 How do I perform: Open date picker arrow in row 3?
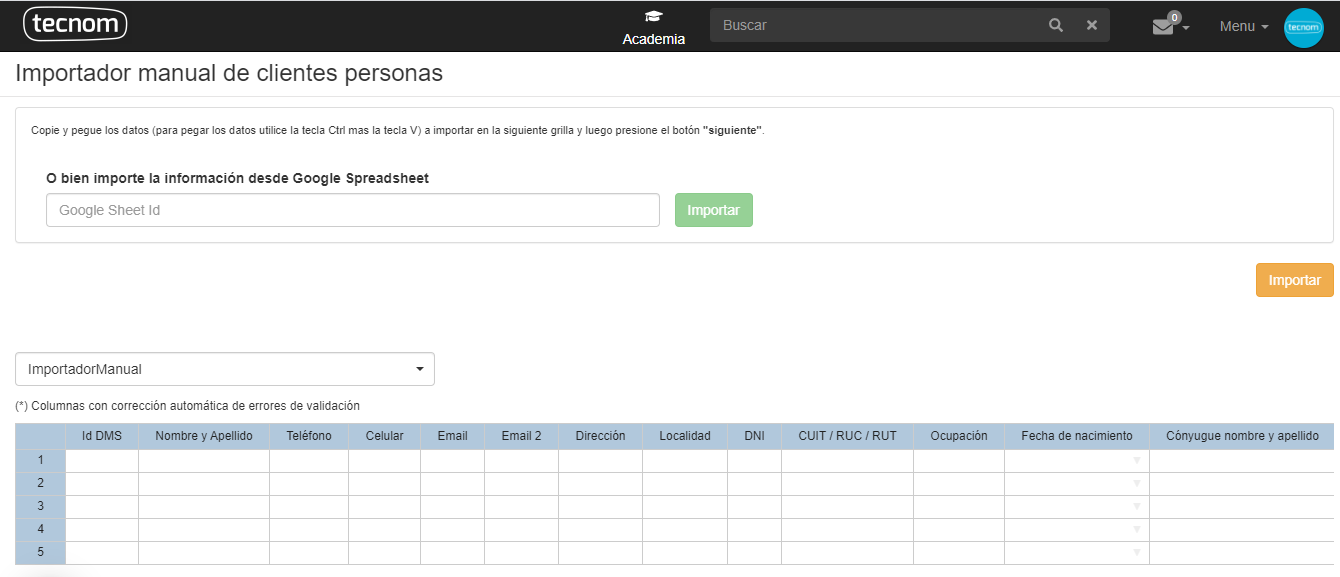click(x=1137, y=507)
